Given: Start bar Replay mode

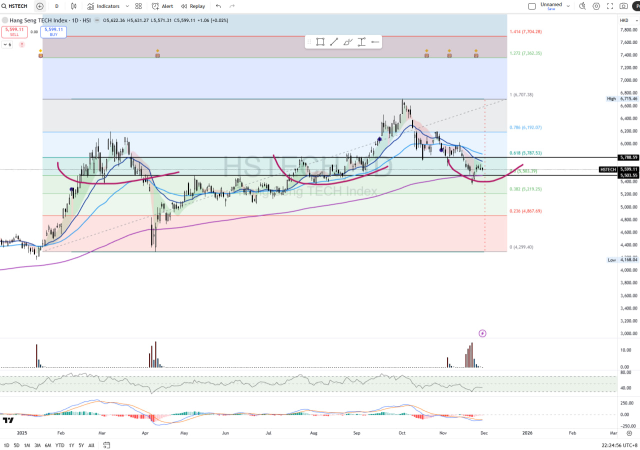Looking at the screenshot, I should click(x=193, y=6).
